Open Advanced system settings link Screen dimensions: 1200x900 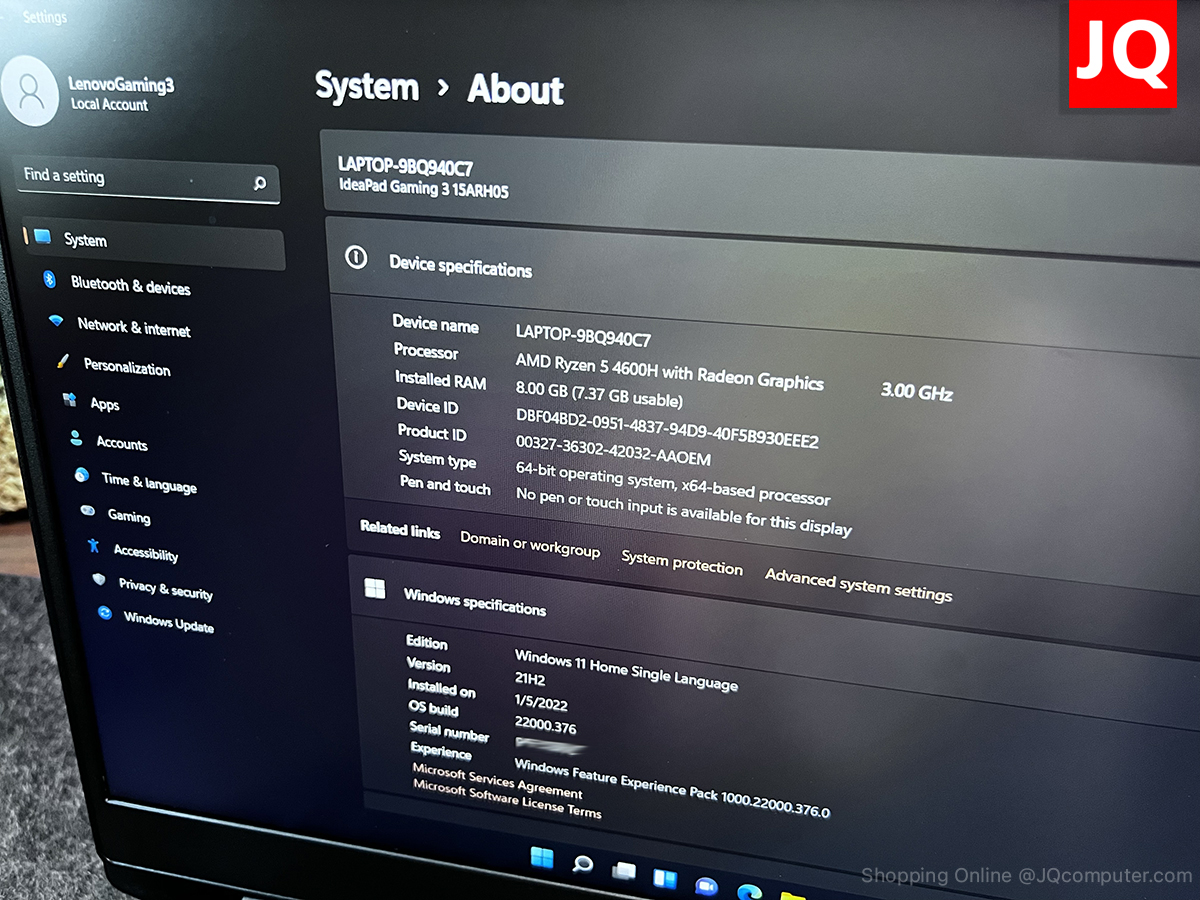point(859,585)
